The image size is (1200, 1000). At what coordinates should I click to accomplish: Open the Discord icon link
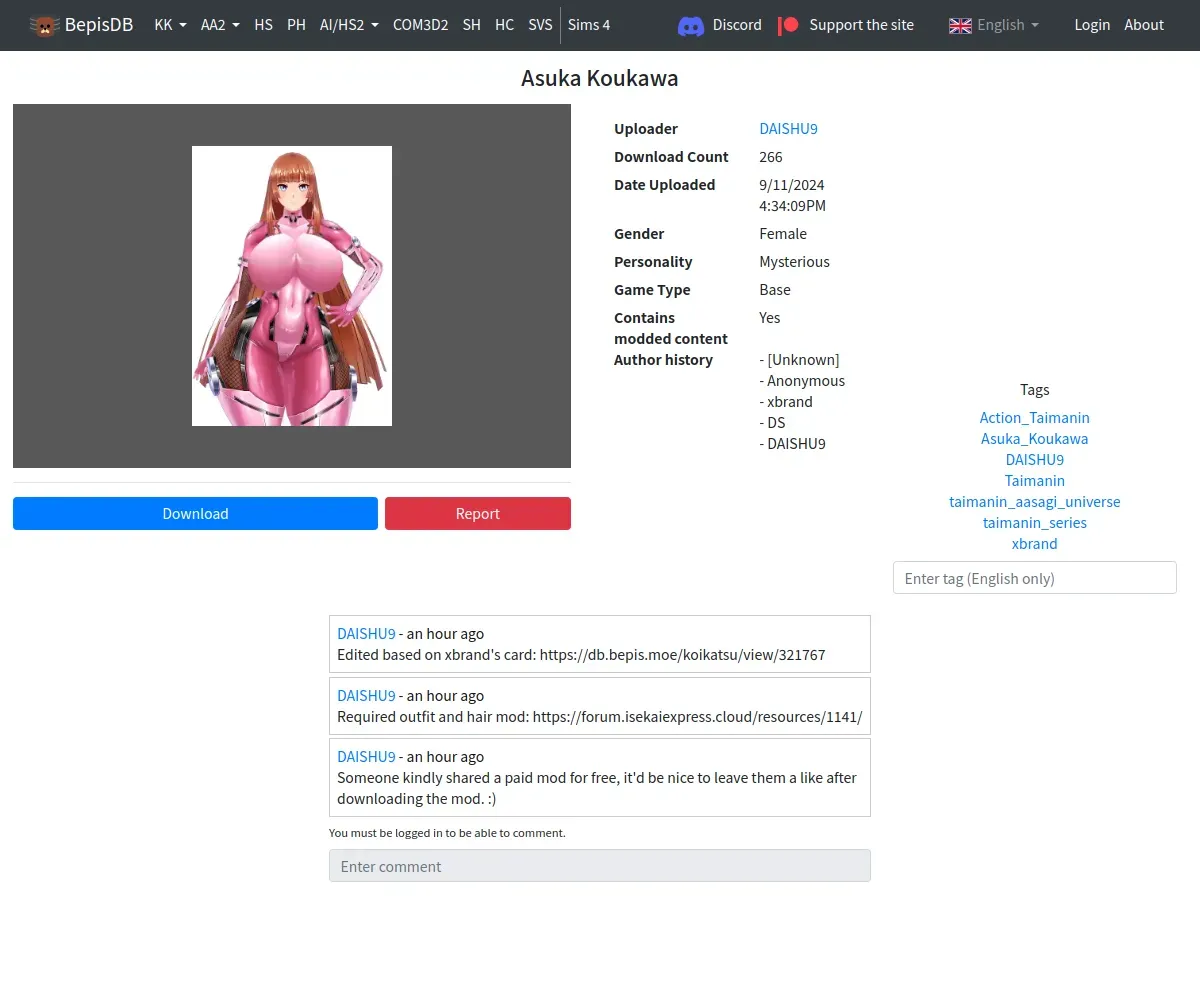(x=691, y=25)
